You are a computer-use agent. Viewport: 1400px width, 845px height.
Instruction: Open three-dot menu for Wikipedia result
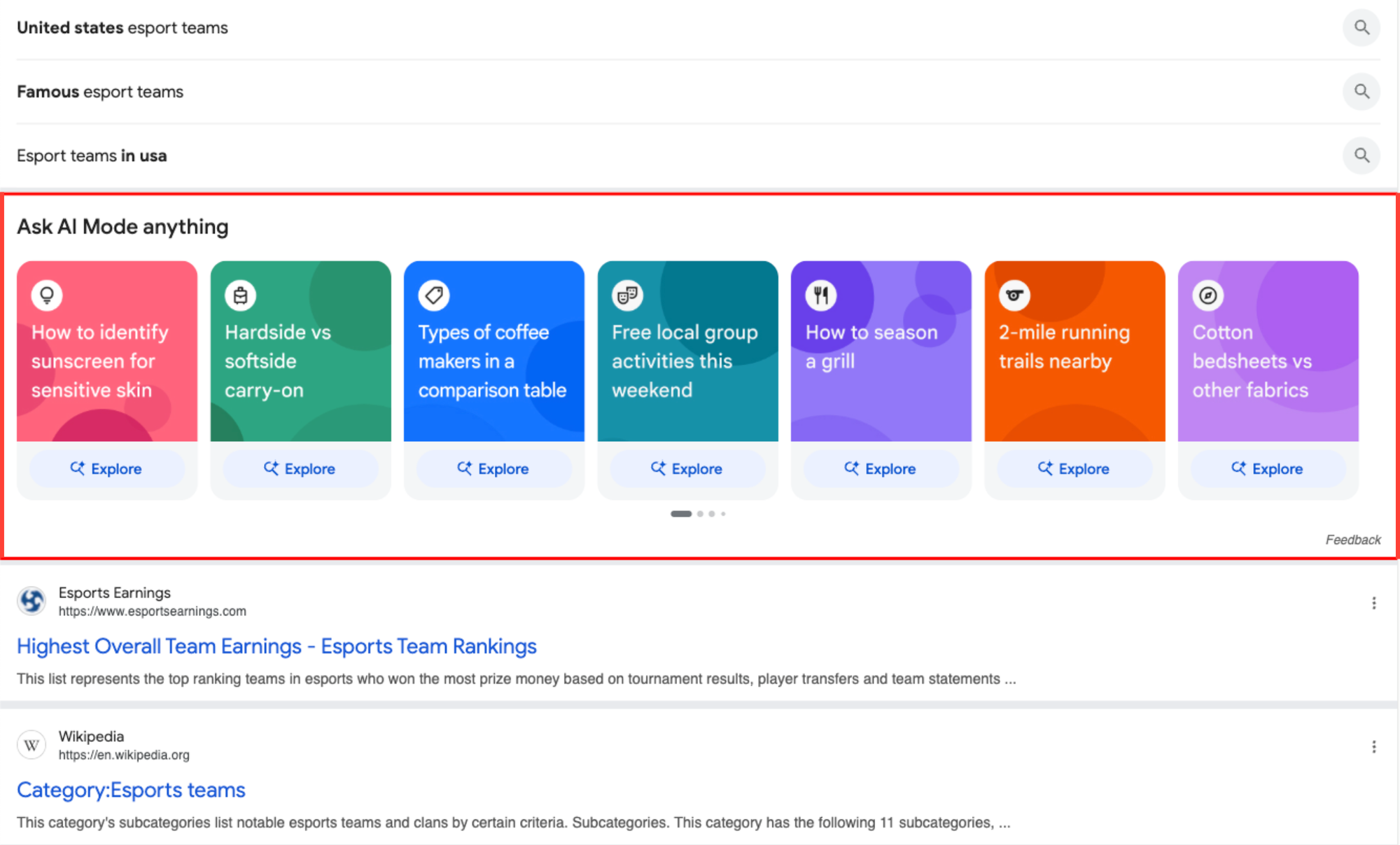coord(1373,746)
